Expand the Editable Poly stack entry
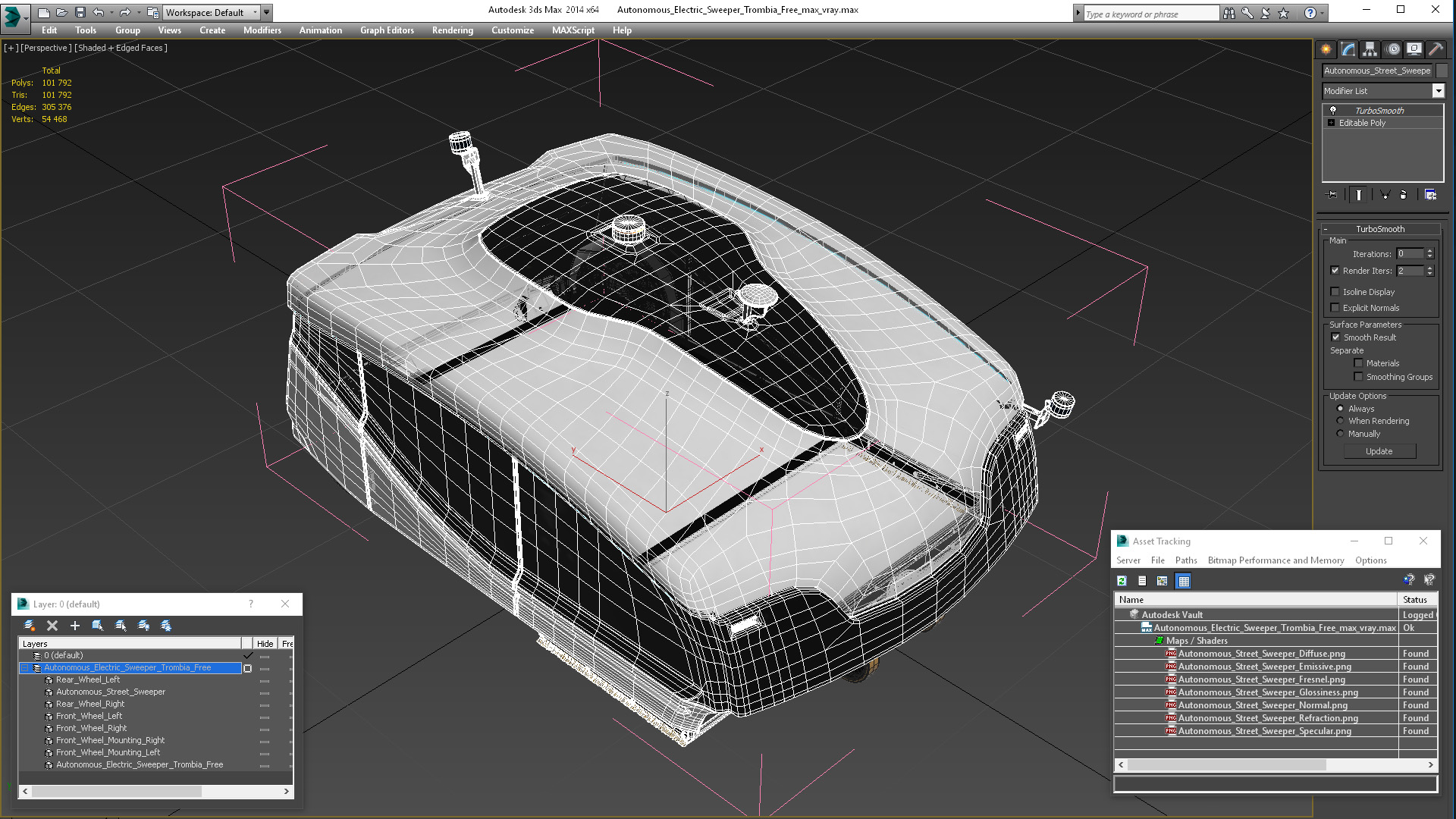 (x=1331, y=123)
